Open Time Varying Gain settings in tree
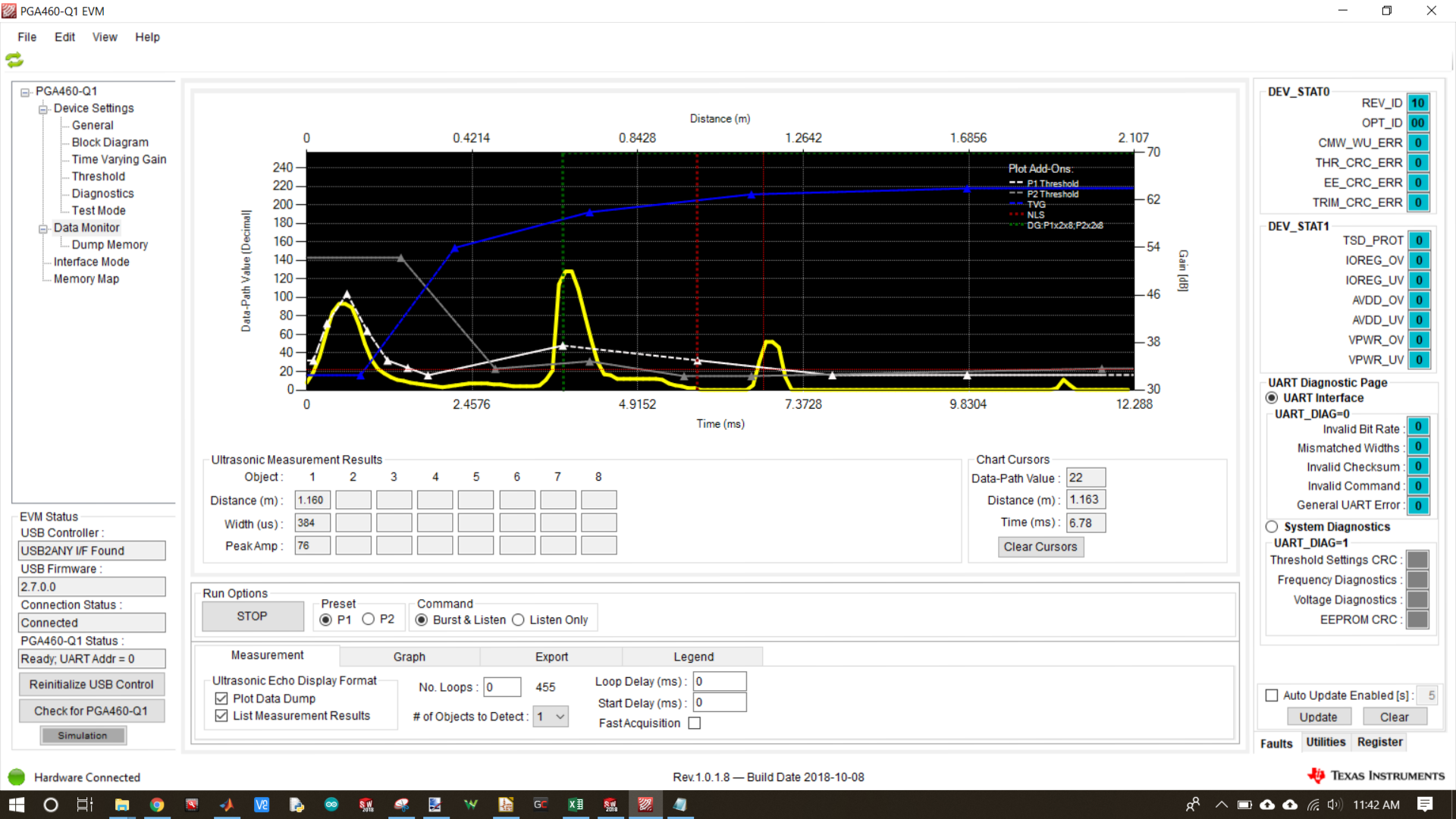Screen dimensions: 1456x819 click(119, 159)
